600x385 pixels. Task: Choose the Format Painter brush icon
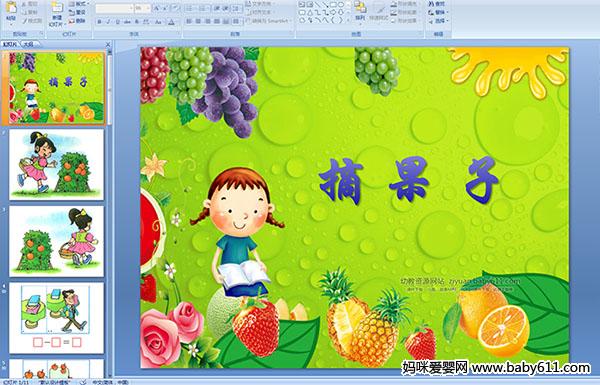(x=32, y=21)
